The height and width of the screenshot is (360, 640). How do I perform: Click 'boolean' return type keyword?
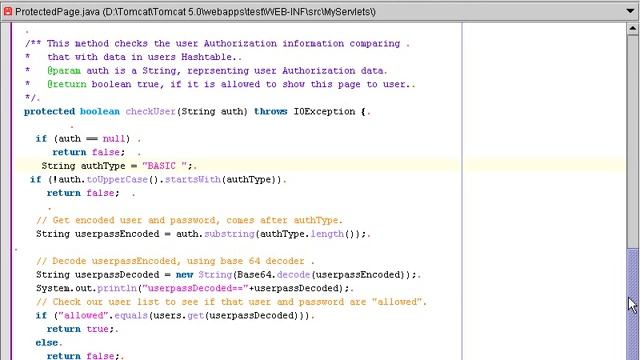click(x=100, y=111)
